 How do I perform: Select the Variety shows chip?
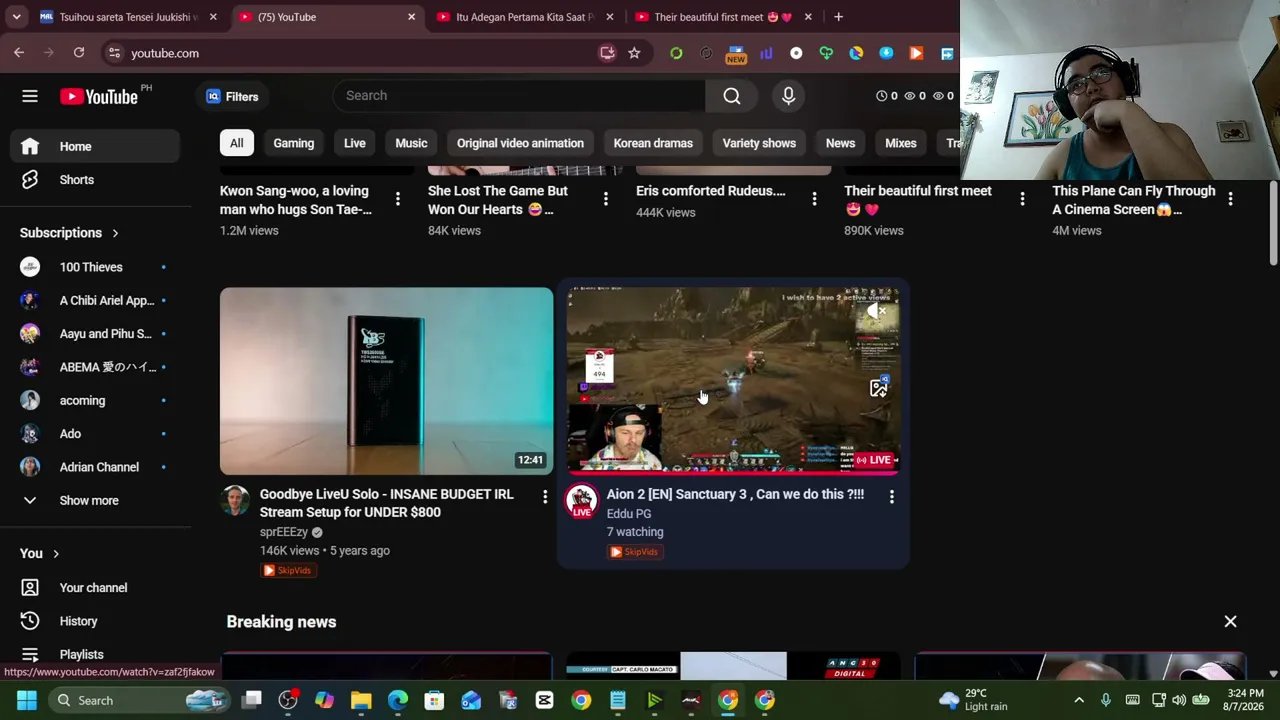tap(759, 143)
